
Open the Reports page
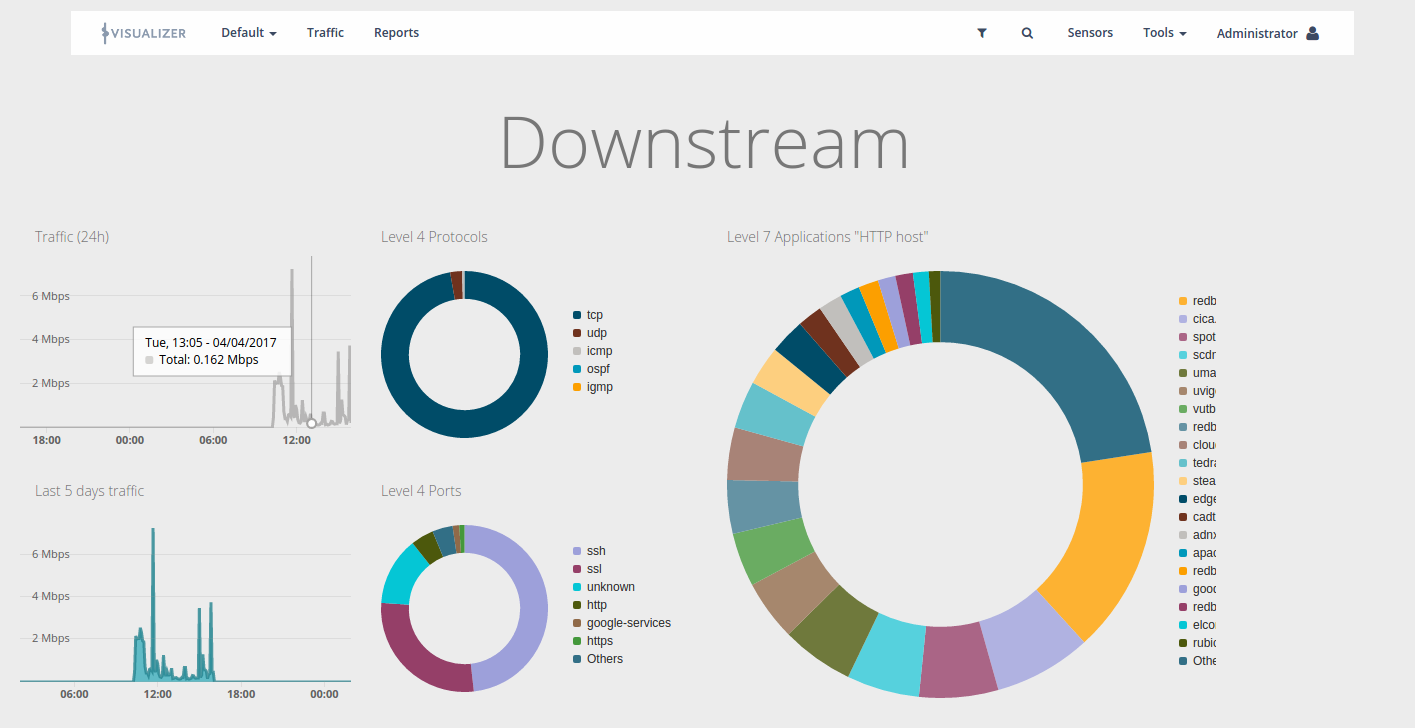coord(396,33)
